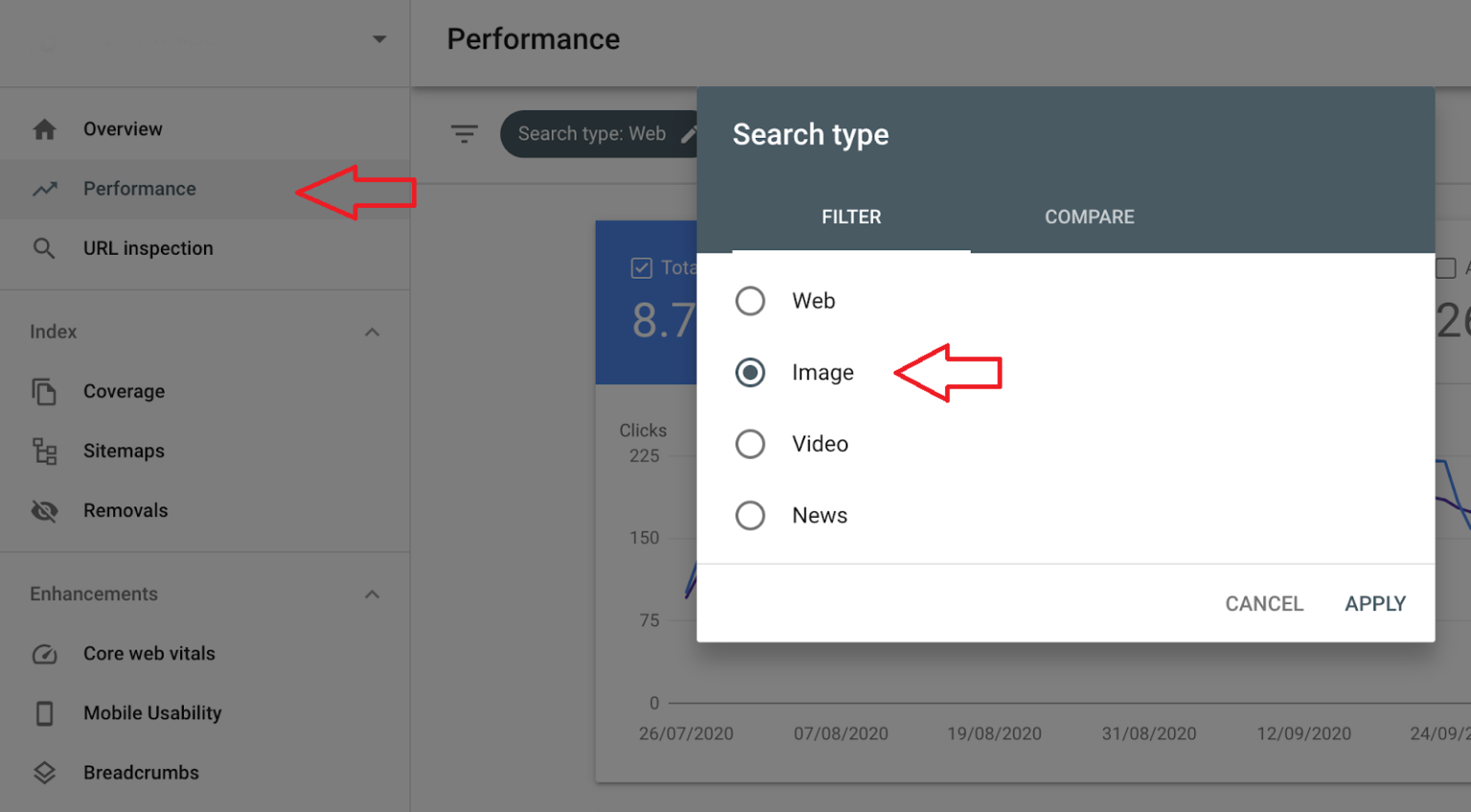Open Coverage via its pages icon
This screenshot has height=812, width=1471.
pos(44,391)
